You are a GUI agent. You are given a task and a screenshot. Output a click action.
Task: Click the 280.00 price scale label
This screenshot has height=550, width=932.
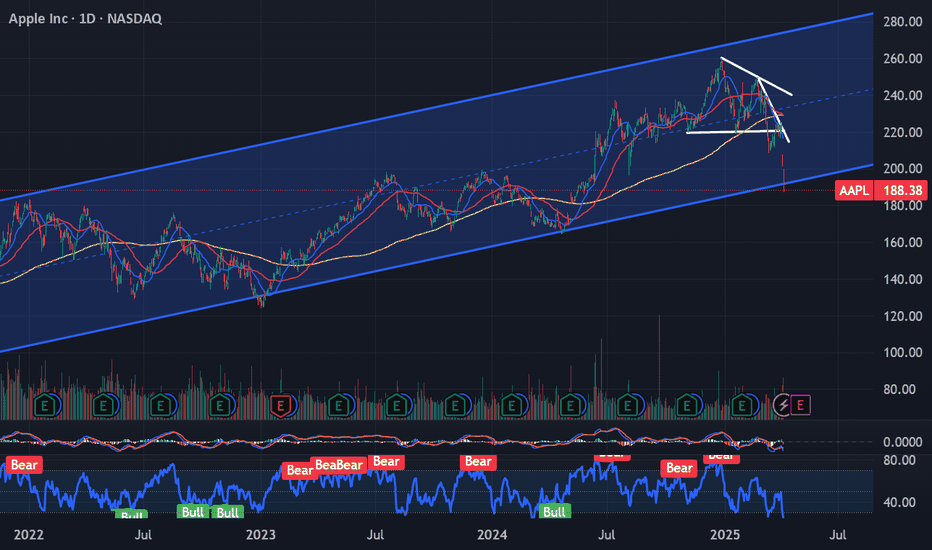[902, 22]
